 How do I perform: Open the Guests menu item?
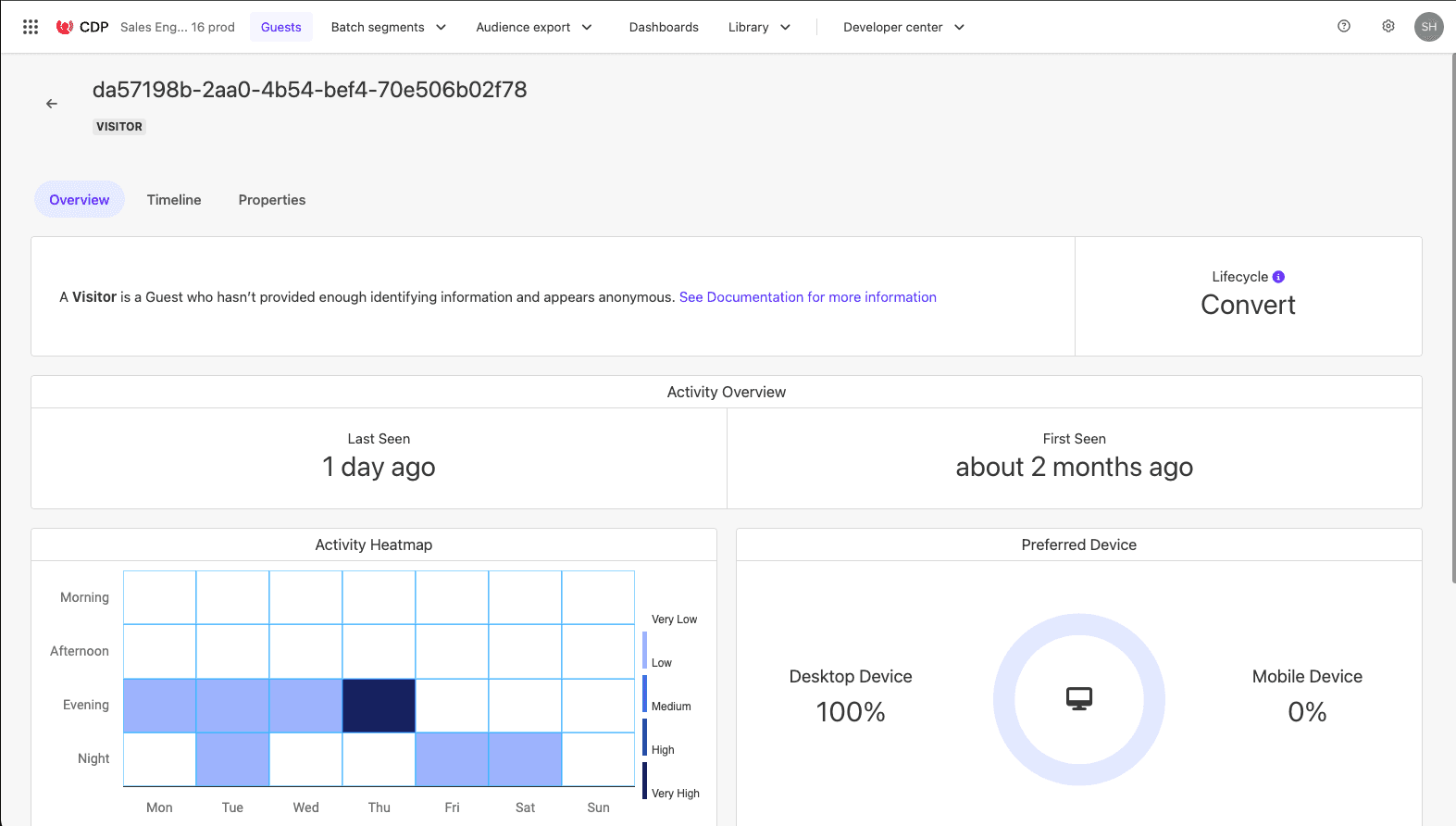pos(280,27)
